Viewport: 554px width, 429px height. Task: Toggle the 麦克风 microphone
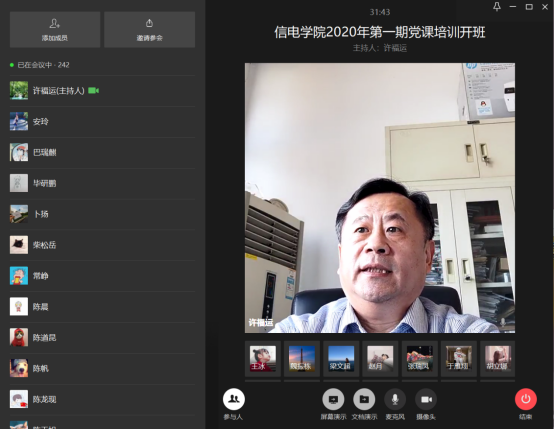(x=395, y=399)
